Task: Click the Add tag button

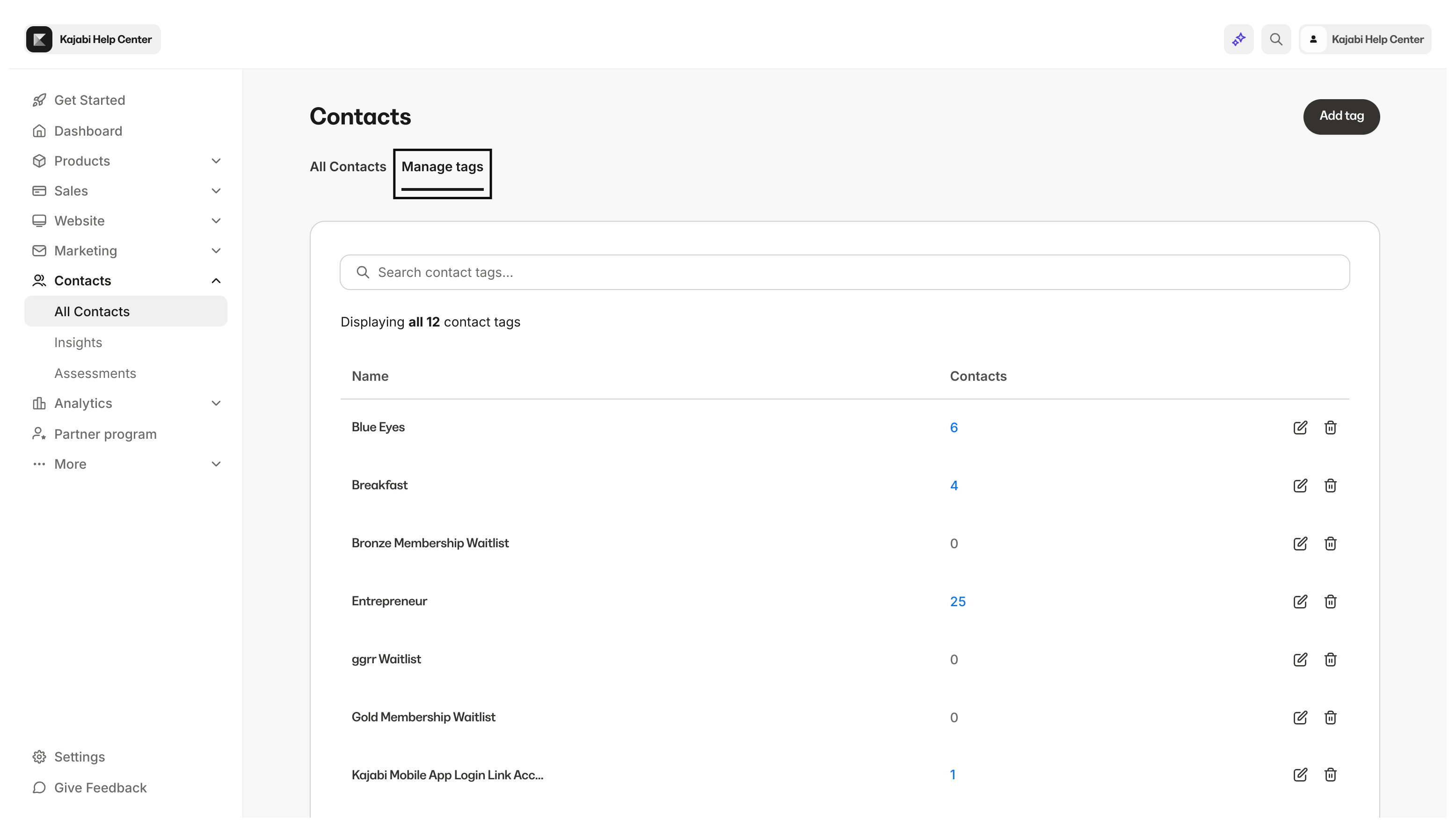Action: tap(1341, 116)
